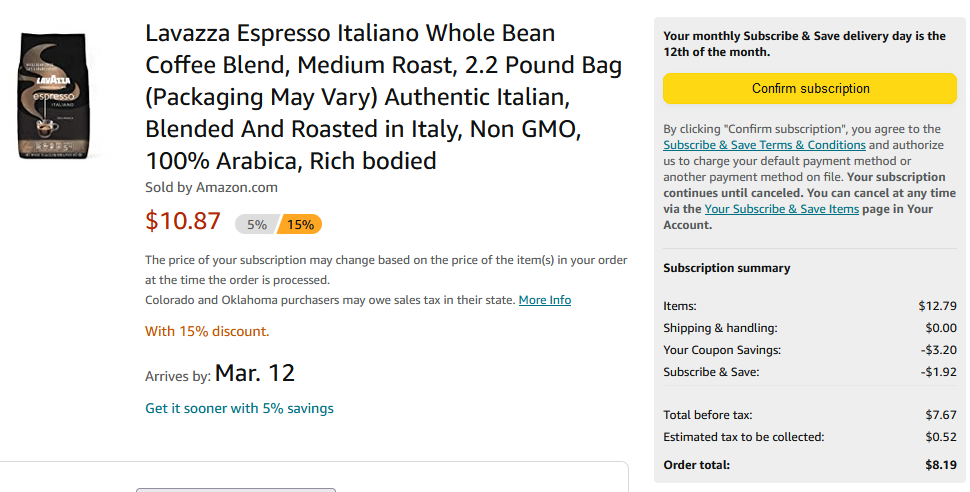Click the Sold by Amazon.com text
Viewport: 970px width, 492px height.
tap(211, 188)
